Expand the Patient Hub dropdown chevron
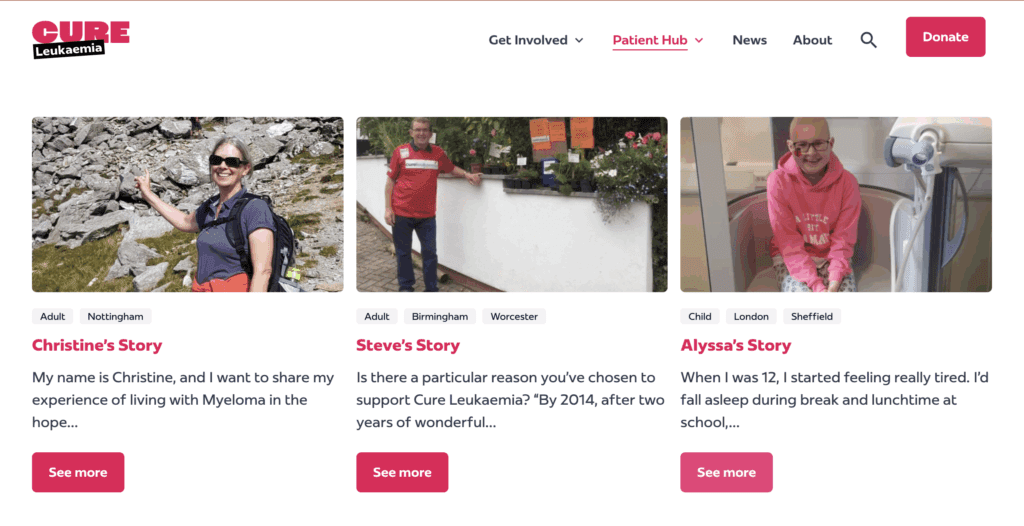The height and width of the screenshot is (526, 1024). [x=699, y=41]
